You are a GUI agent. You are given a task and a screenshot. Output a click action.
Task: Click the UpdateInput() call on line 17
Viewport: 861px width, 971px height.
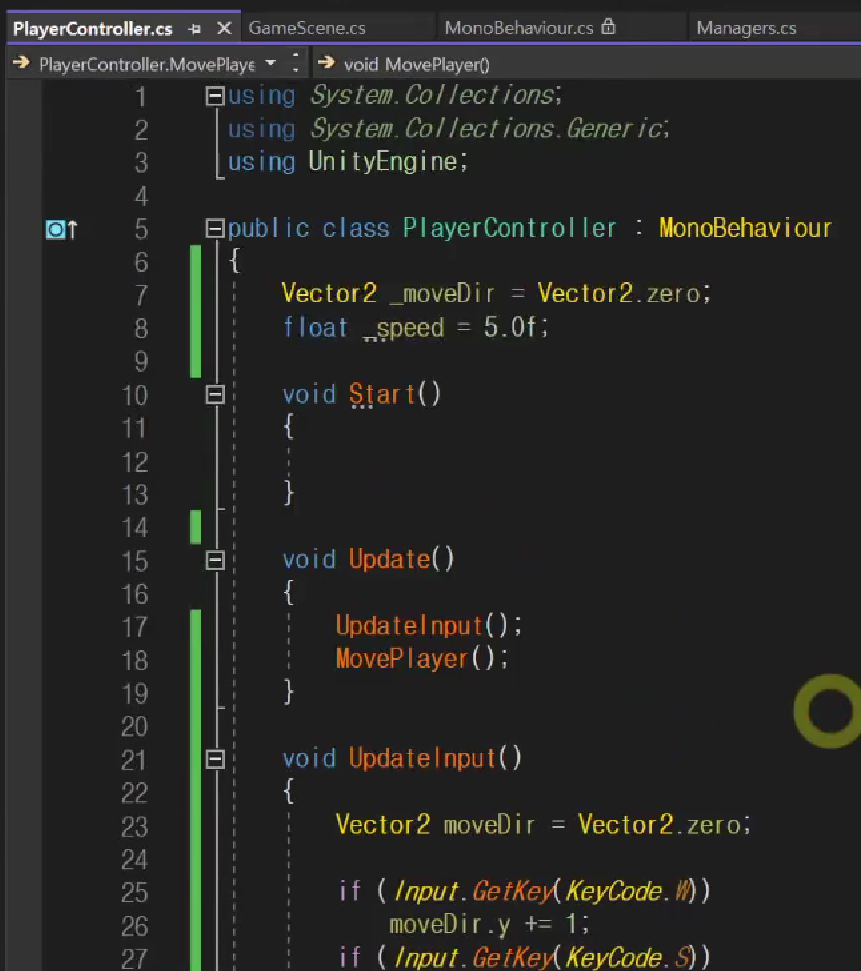[409, 626]
